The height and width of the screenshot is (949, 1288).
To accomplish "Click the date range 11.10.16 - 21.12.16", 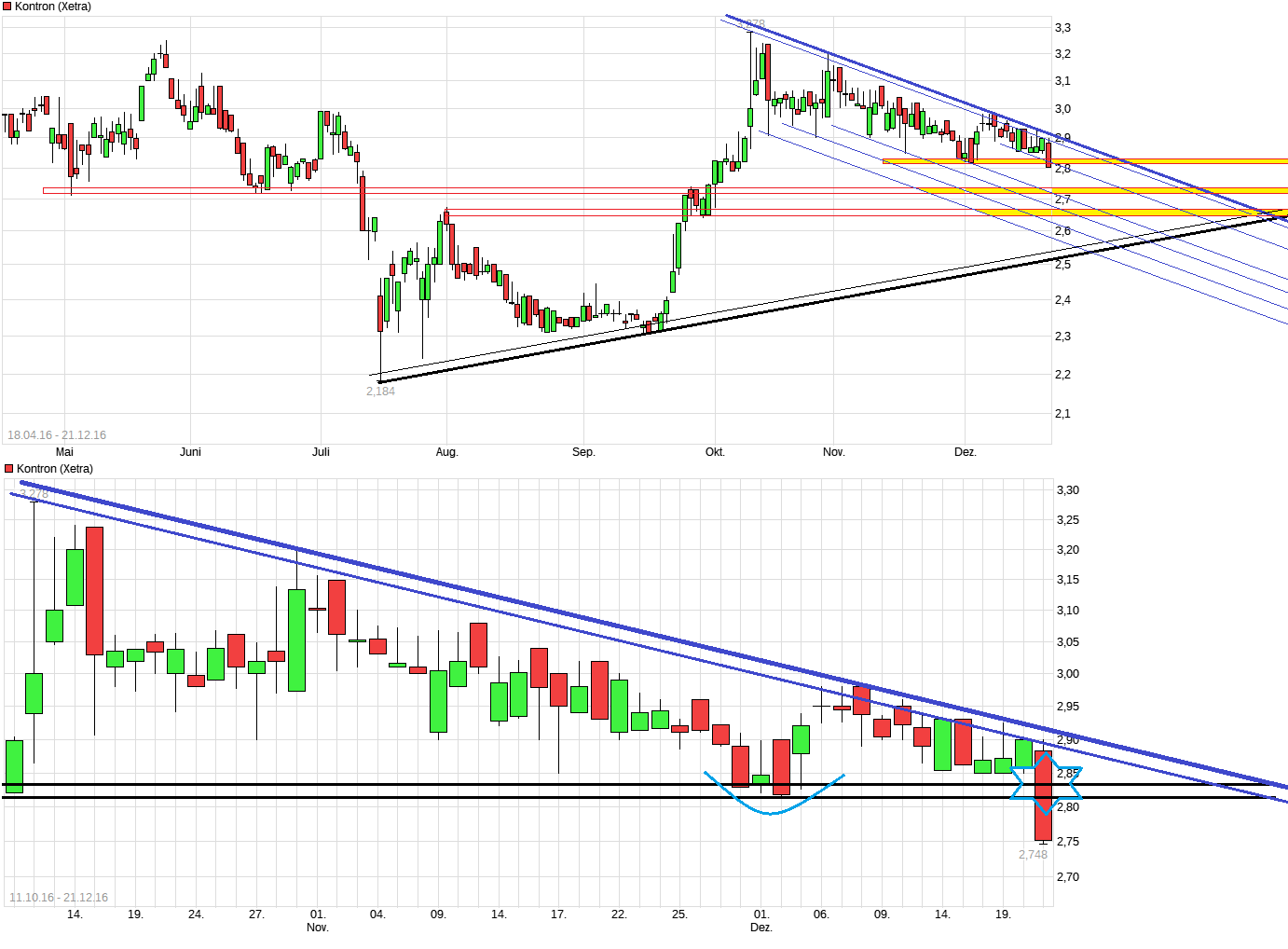I will pyautogui.click(x=58, y=898).
